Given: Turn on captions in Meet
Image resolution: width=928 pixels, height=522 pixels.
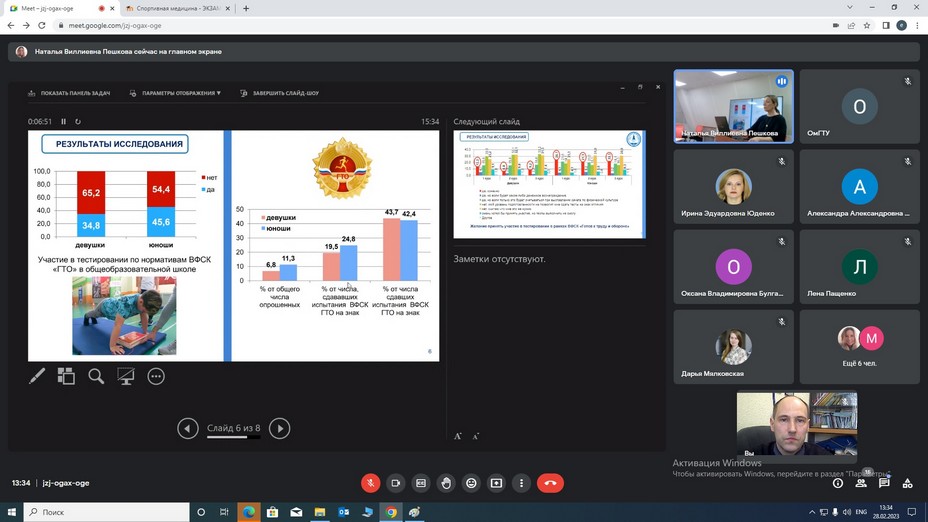Looking at the screenshot, I should pos(421,483).
